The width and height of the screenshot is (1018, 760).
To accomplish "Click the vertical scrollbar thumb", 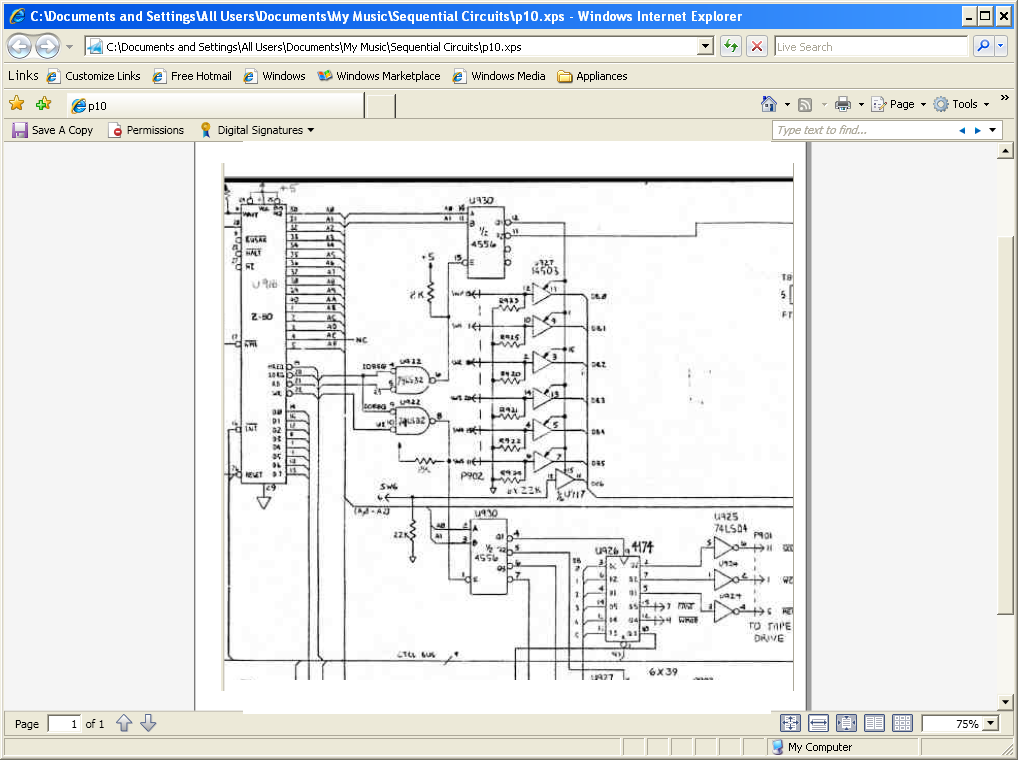I will [x=1005, y=425].
